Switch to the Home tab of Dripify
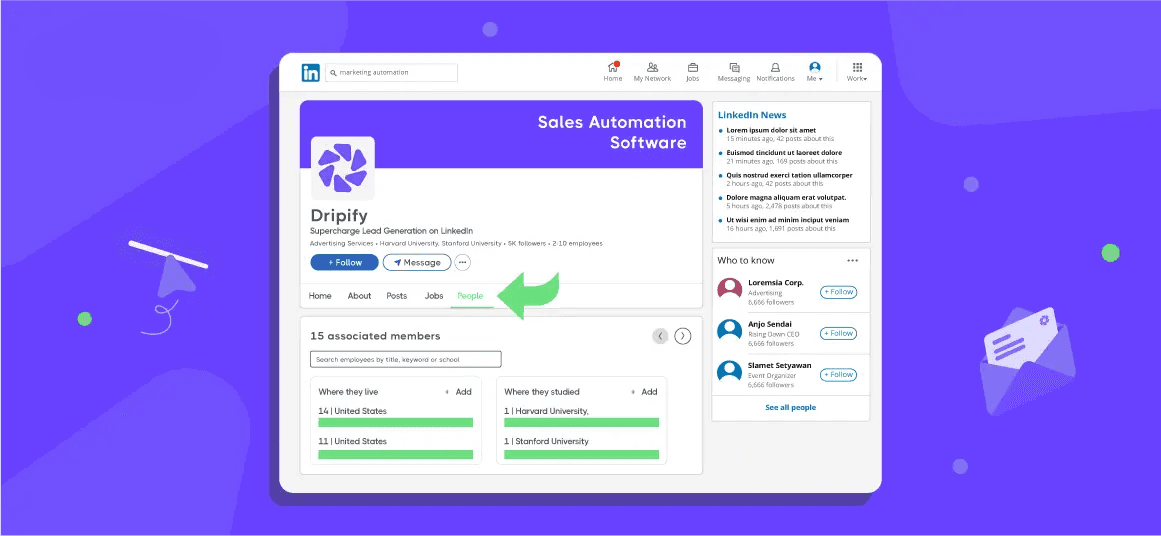This screenshot has height=536, width=1161. [x=320, y=295]
